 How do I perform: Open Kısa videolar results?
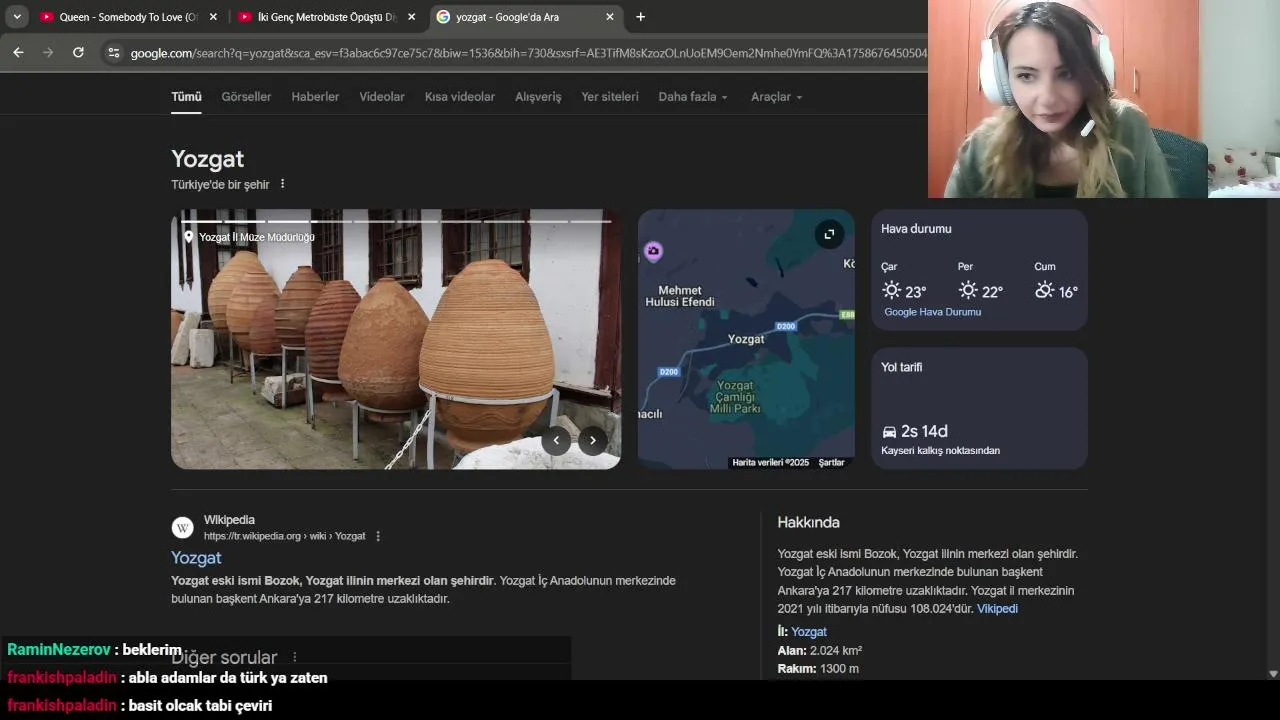(460, 97)
